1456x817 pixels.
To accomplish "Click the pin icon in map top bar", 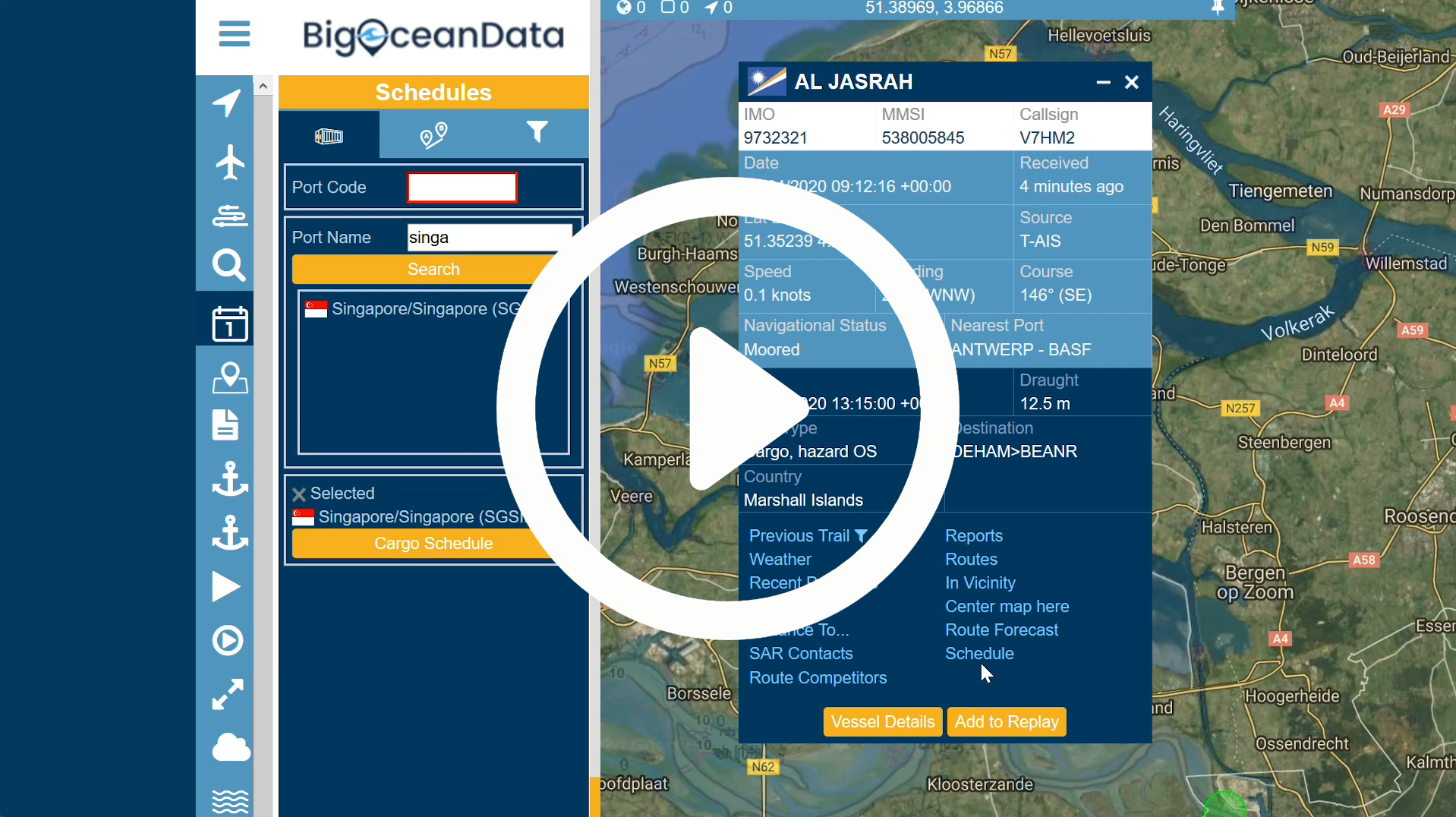I will point(1217,8).
